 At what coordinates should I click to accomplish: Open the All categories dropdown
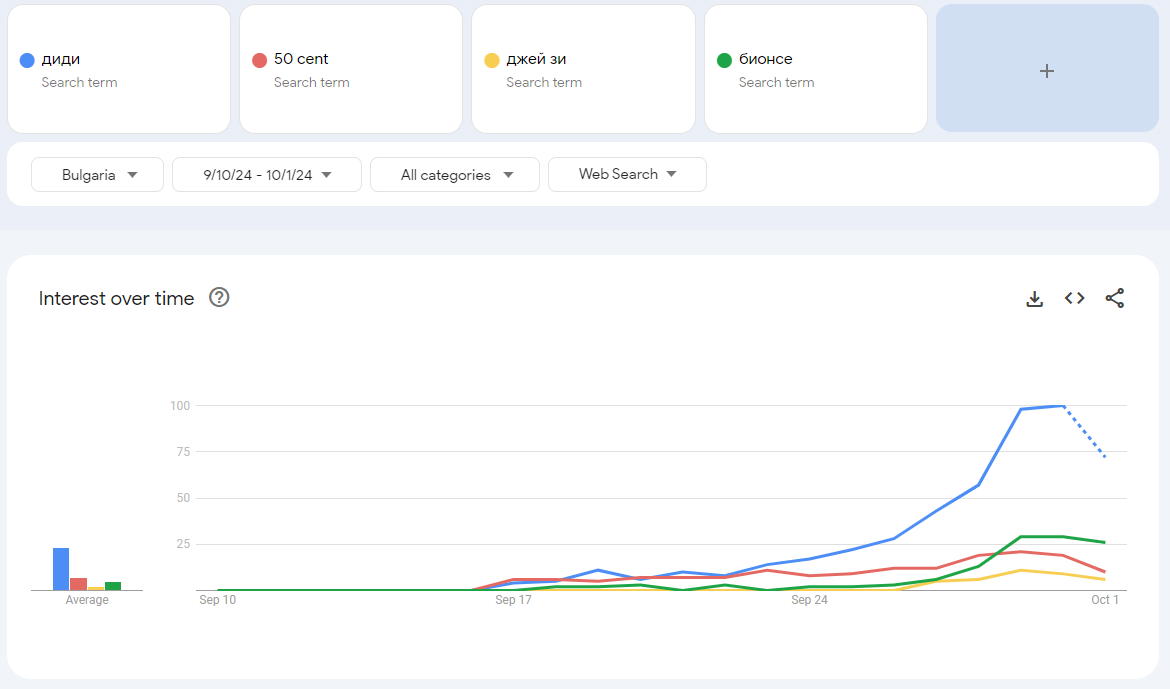coord(455,174)
